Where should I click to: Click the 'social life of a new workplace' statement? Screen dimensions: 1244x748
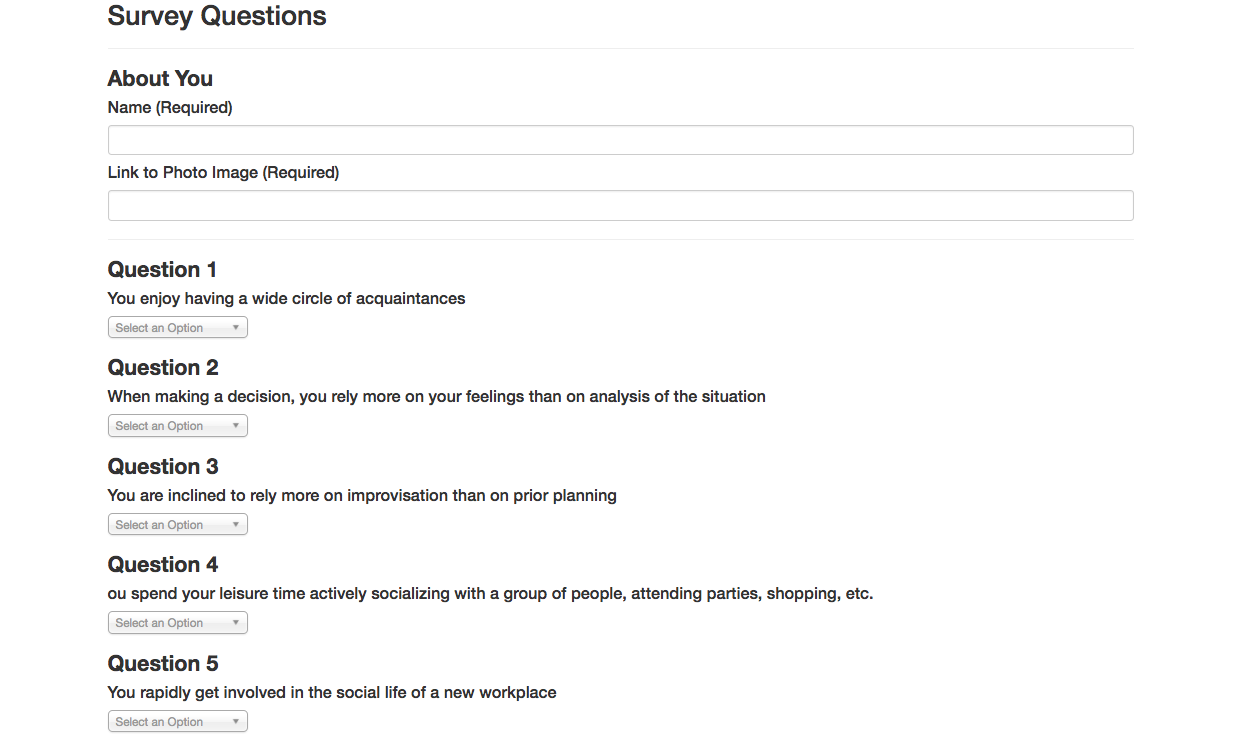pos(332,692)
